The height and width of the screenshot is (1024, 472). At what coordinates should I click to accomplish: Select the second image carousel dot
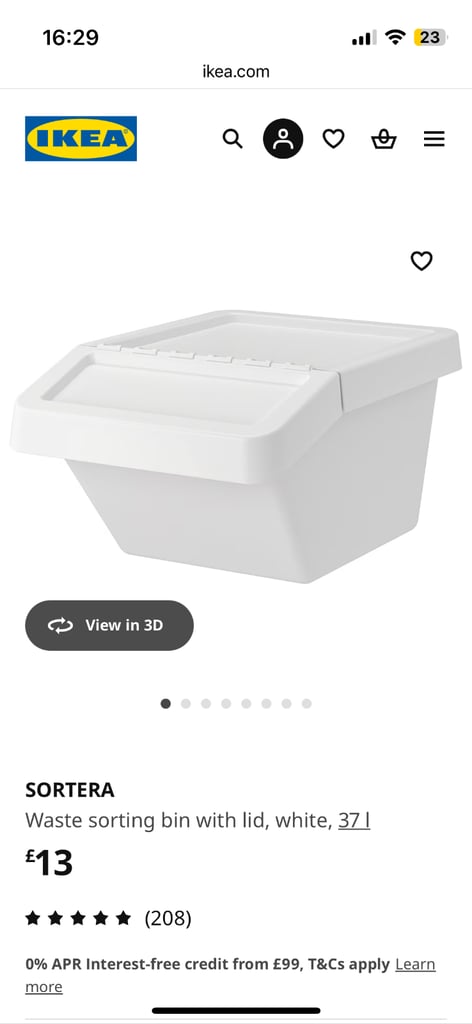pyautogui.click(x=186, y=703)
